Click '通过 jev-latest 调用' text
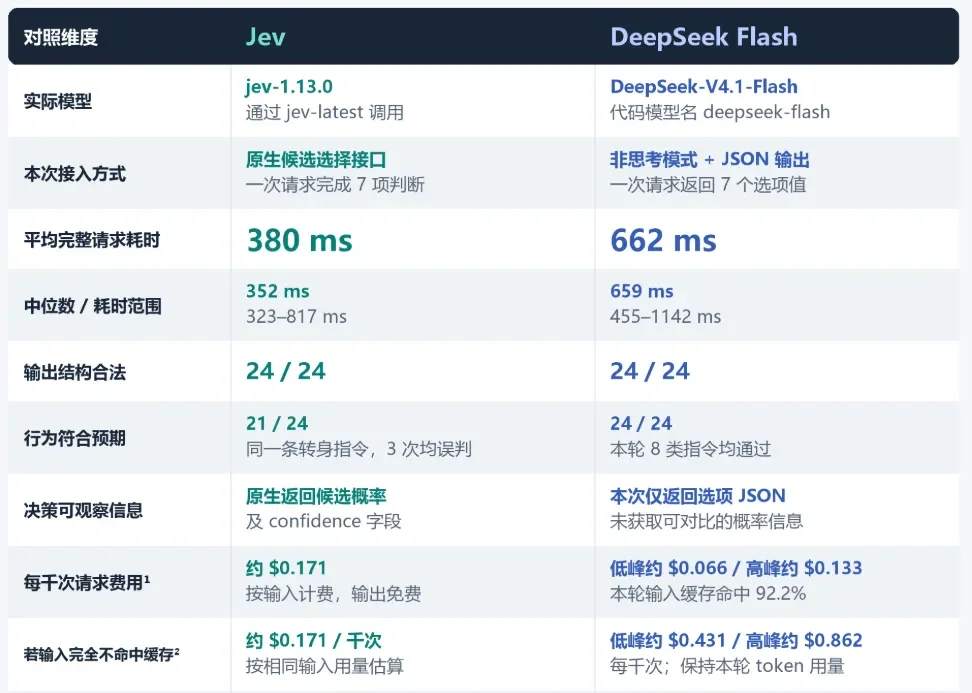Screen dimensions: 972x693 click(x=325, y=112)
